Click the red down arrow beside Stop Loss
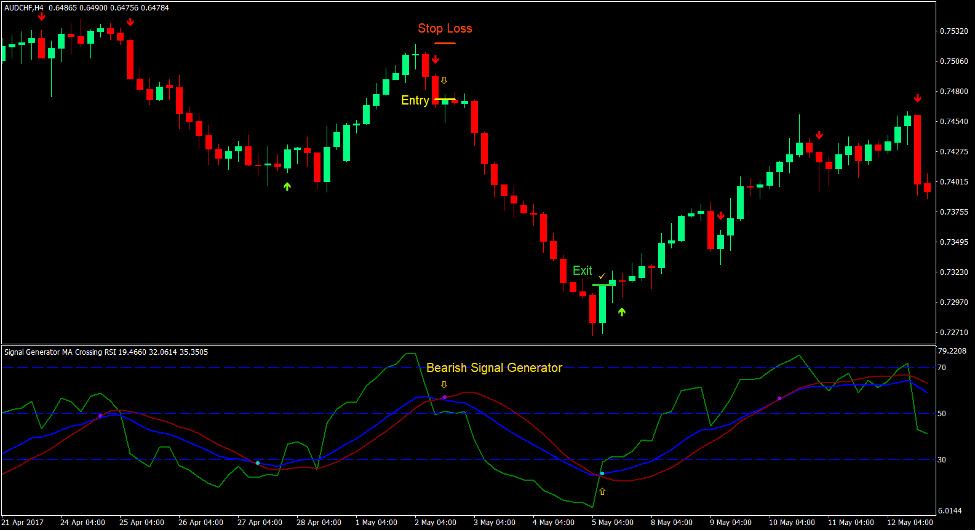Screen dimensions: 977x531 (x=436, y=60)
